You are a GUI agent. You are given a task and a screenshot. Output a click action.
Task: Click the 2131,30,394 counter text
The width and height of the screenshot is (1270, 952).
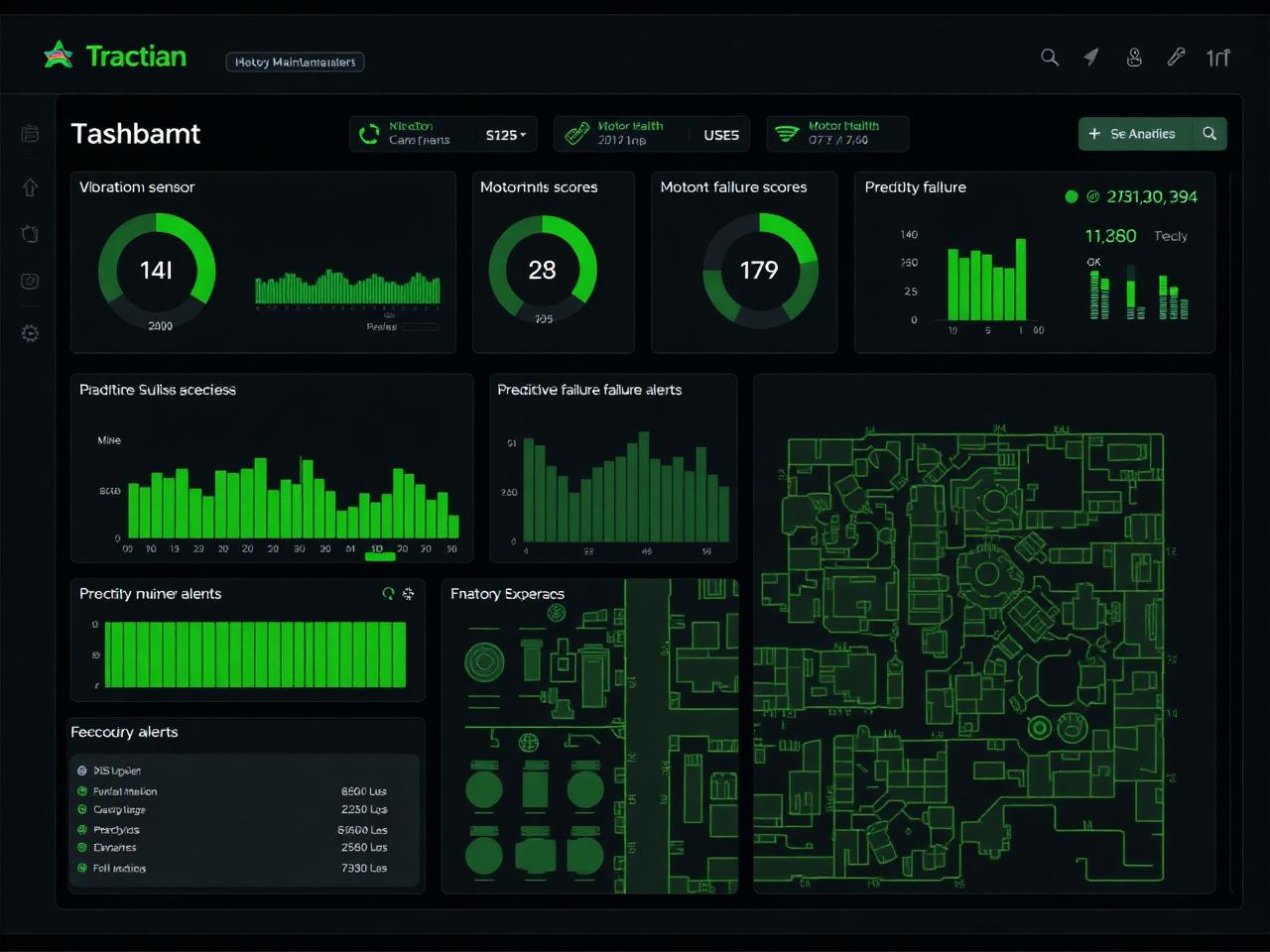(x=1152, y=196)
